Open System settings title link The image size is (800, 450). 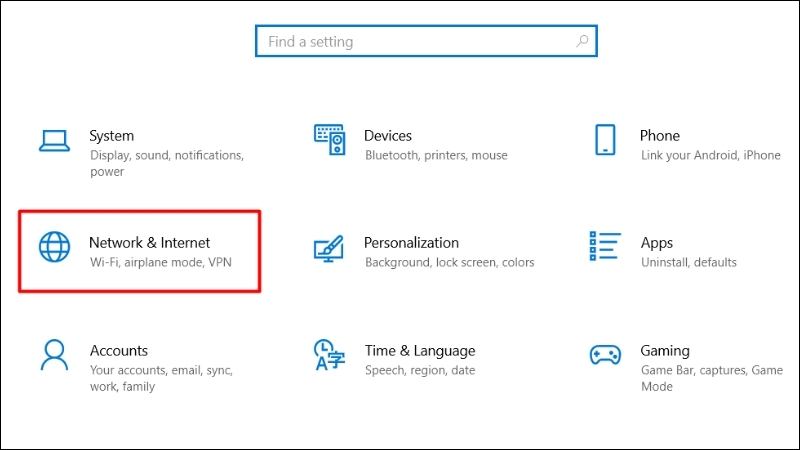coord(112,136)
